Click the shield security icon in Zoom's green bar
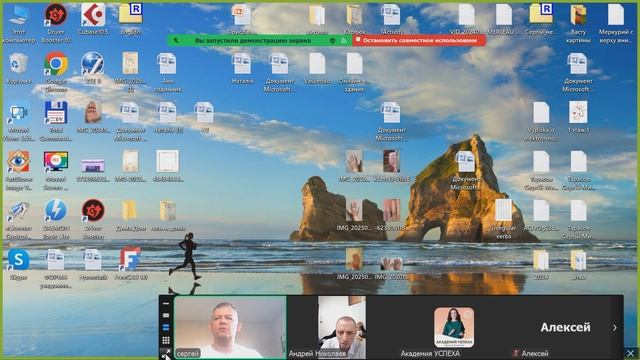The height and width of the screenshot is (360, 640). tap(333, 40)
